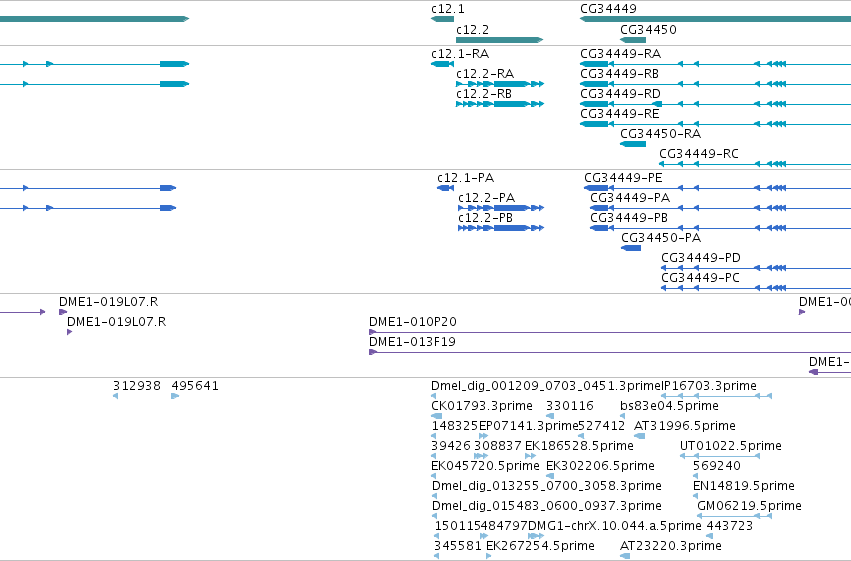
Task: Select the DME1-013F19 BAC label
Action: 412,342
